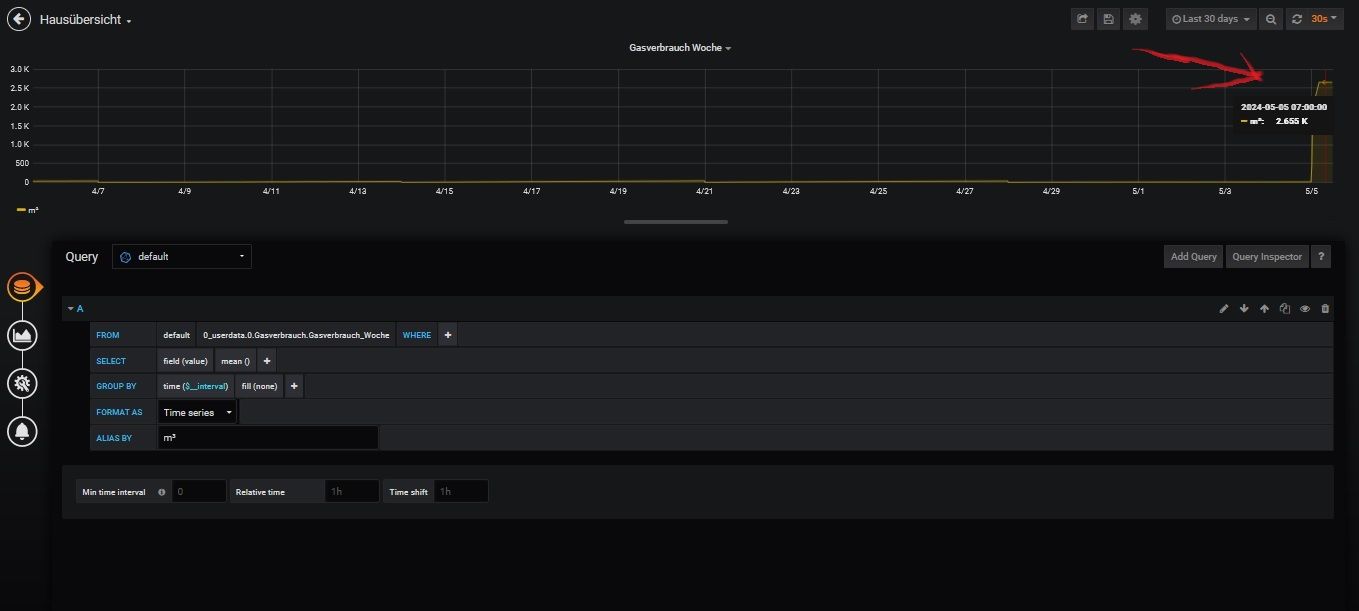Change the Gasverbrauch_Woche measurement segment
1359x611 pixels.
coord(296,335)
